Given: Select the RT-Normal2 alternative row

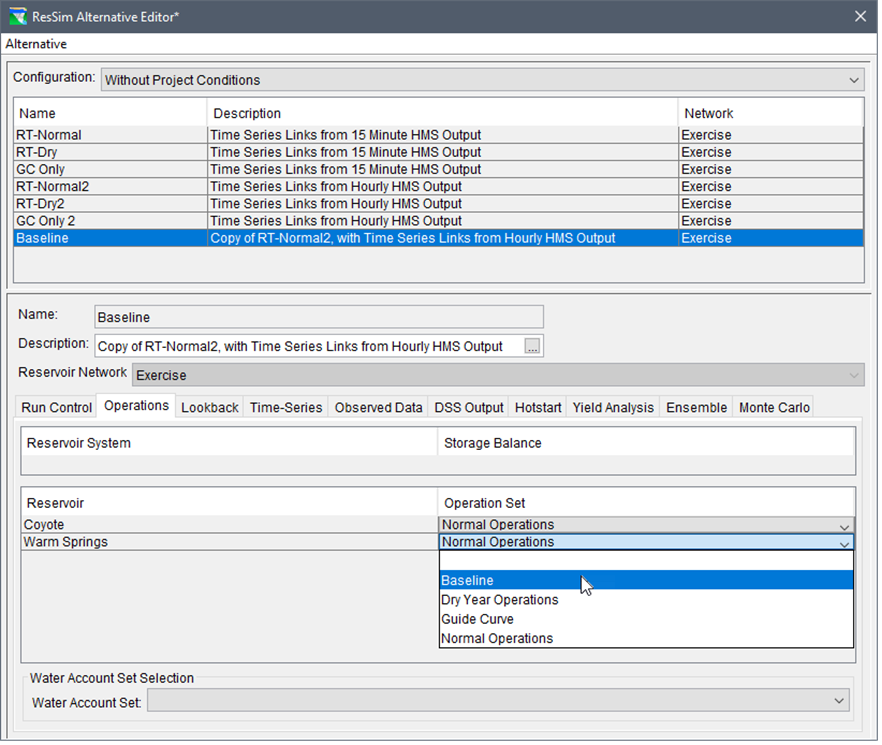Looking at the screenshot, I should [440, 187].
